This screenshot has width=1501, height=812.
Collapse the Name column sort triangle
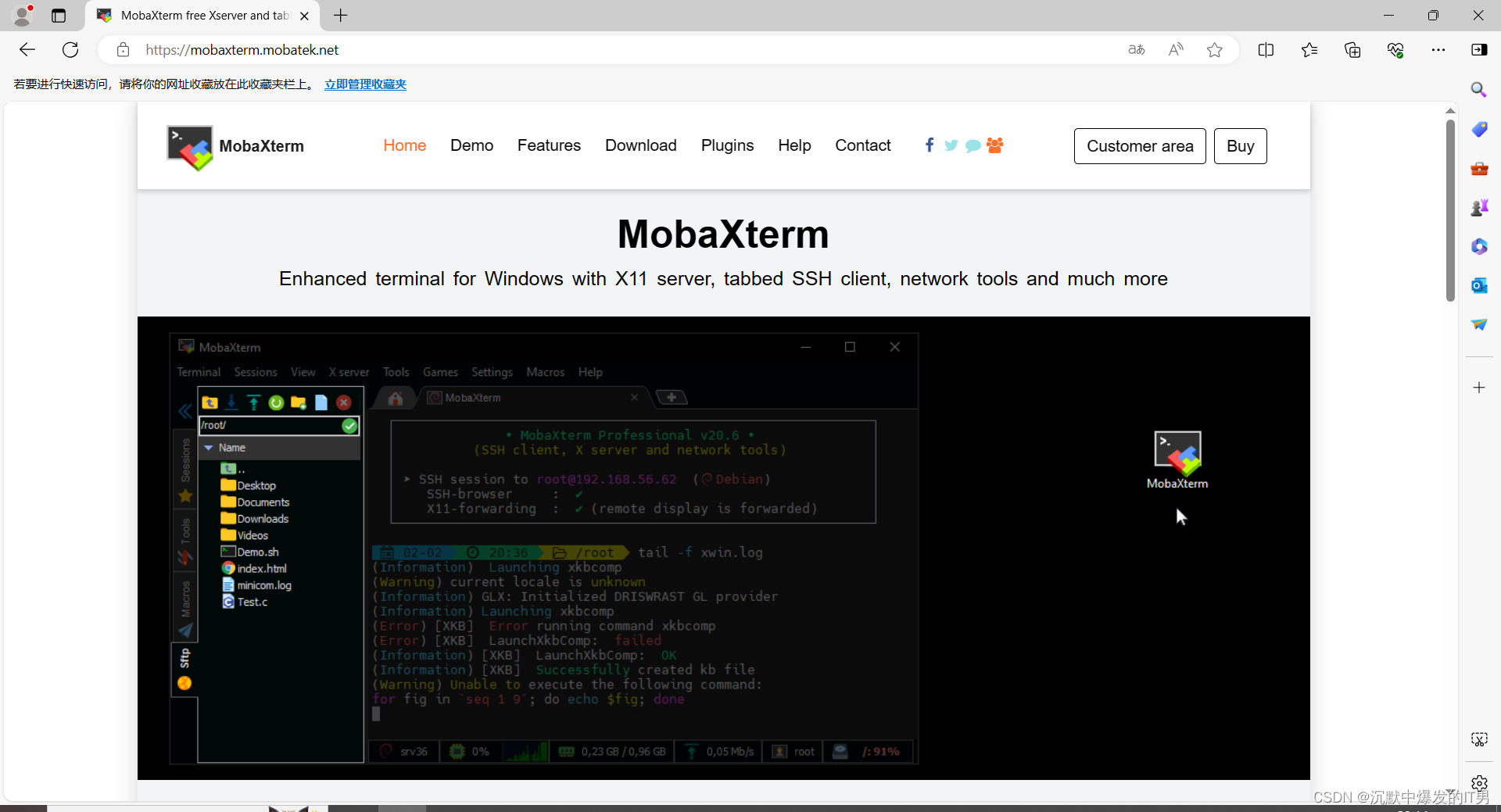point(208,447)
